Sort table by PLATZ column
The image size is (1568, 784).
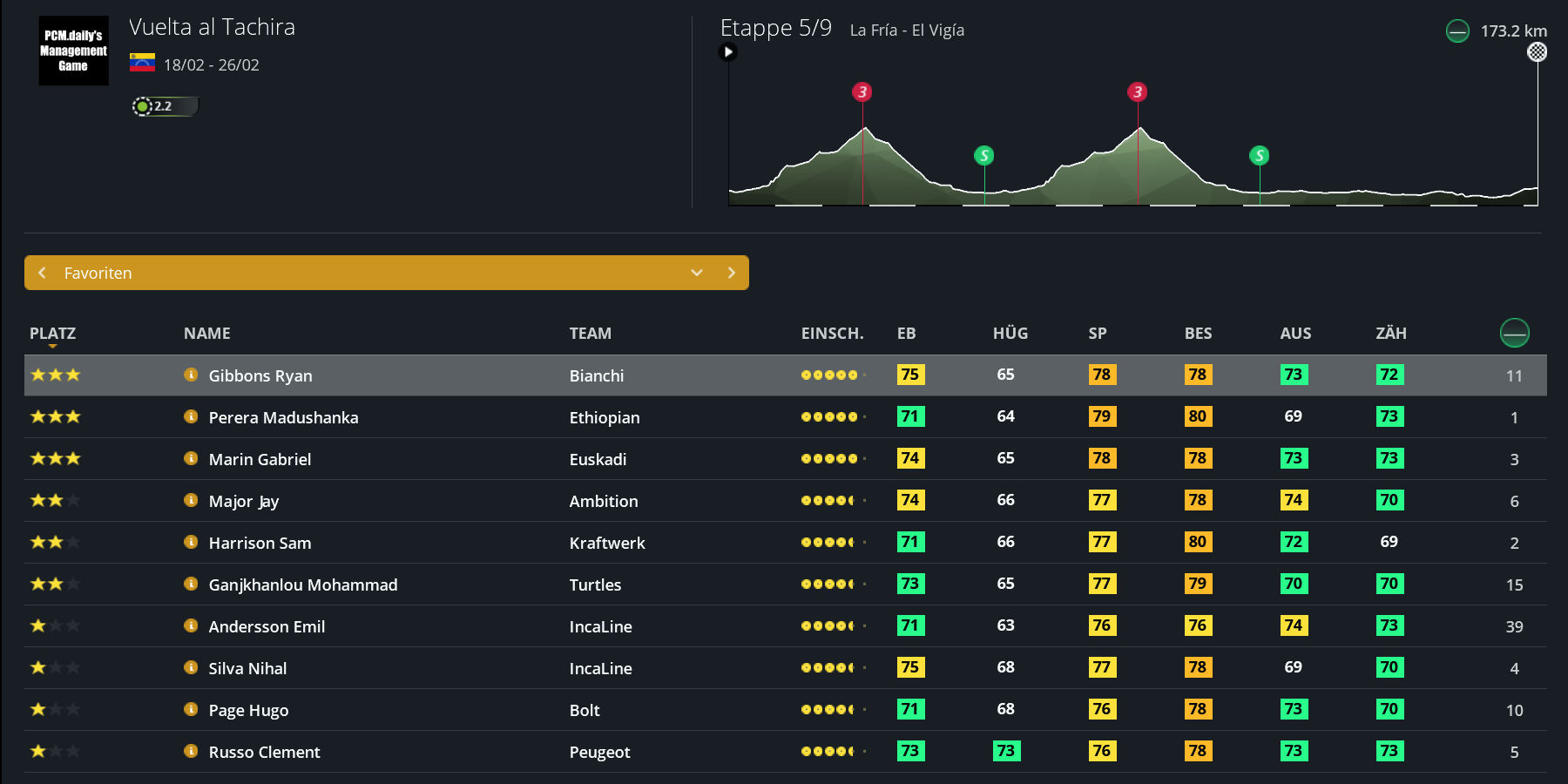[52, 334]
